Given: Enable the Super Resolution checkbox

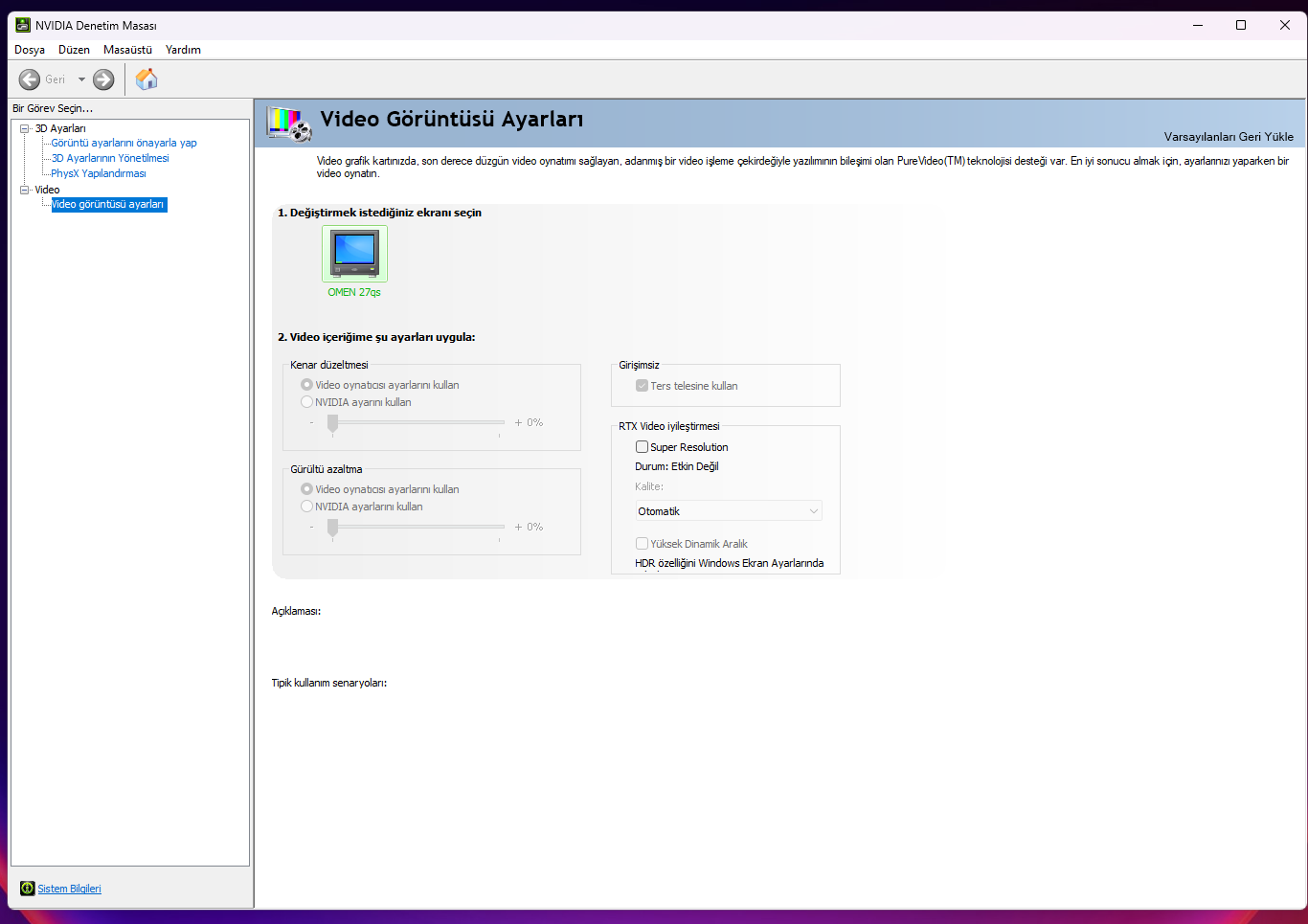Looking at the screenshot, I should tap(642, 447).
